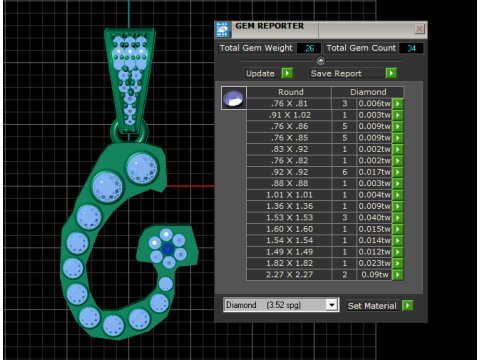Click the green arrow for row 2.27 X 2.27

click(398, 275)
